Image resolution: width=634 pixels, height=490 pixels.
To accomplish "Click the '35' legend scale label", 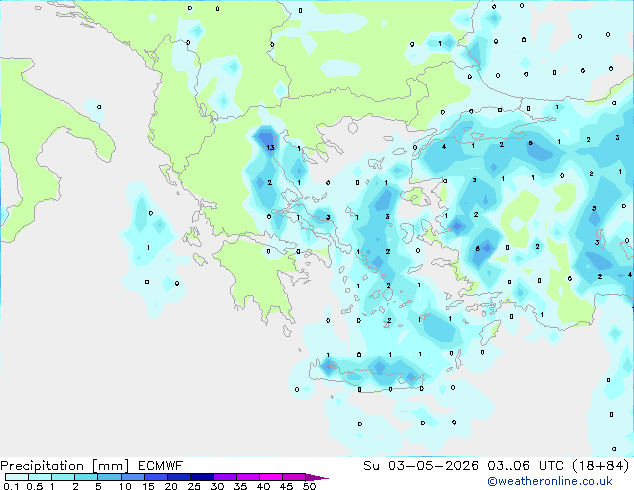I will (x=240, y=486).
